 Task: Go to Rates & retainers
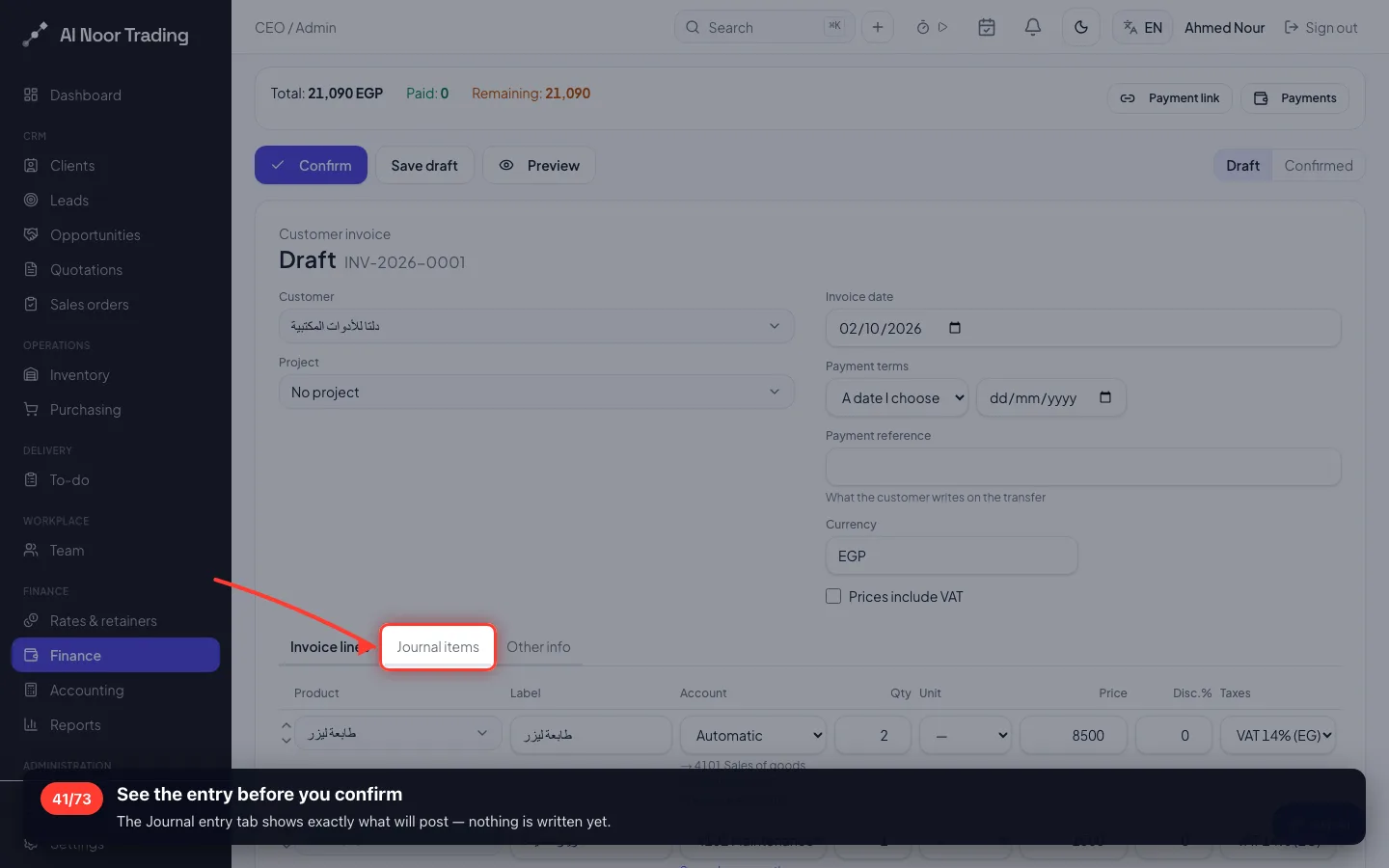click(116, 620)
